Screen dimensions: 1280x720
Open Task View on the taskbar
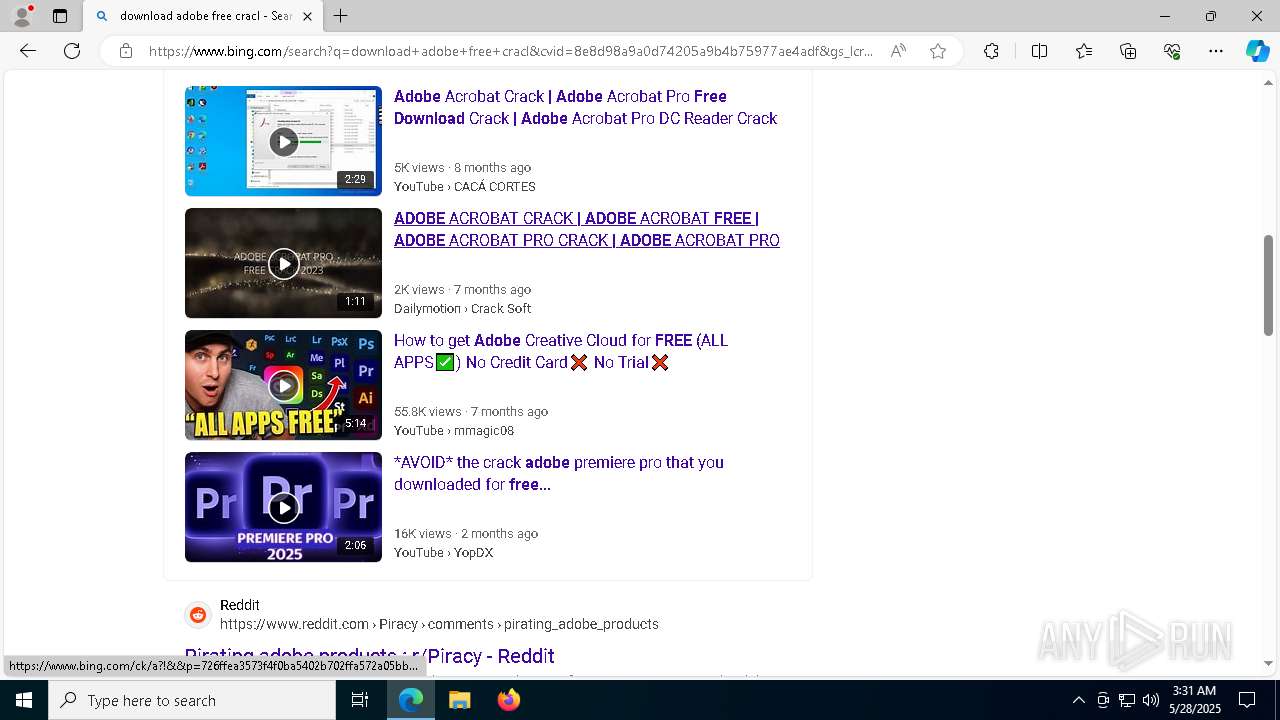(x=360, y=700)
